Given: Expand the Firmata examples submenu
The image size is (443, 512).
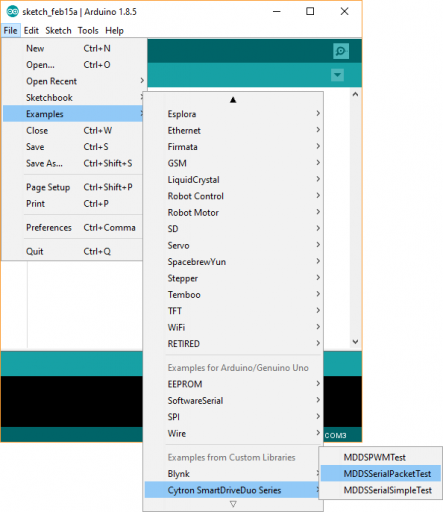Looking at the screenshot, I should (233, 147).
